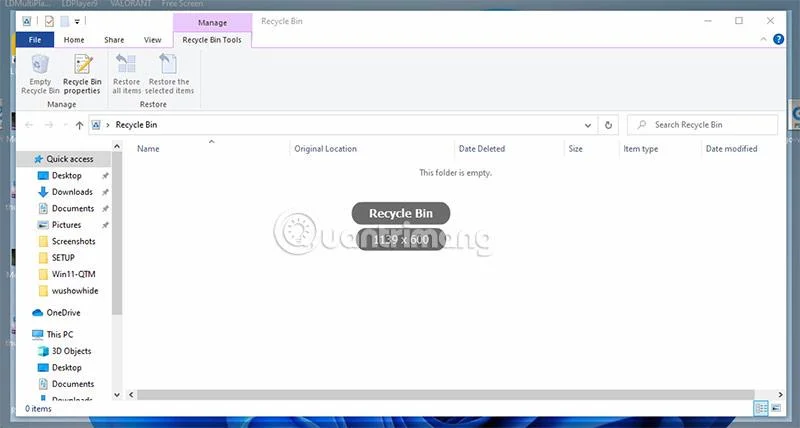Open the address bar history dropdown

tap(588, 125)
